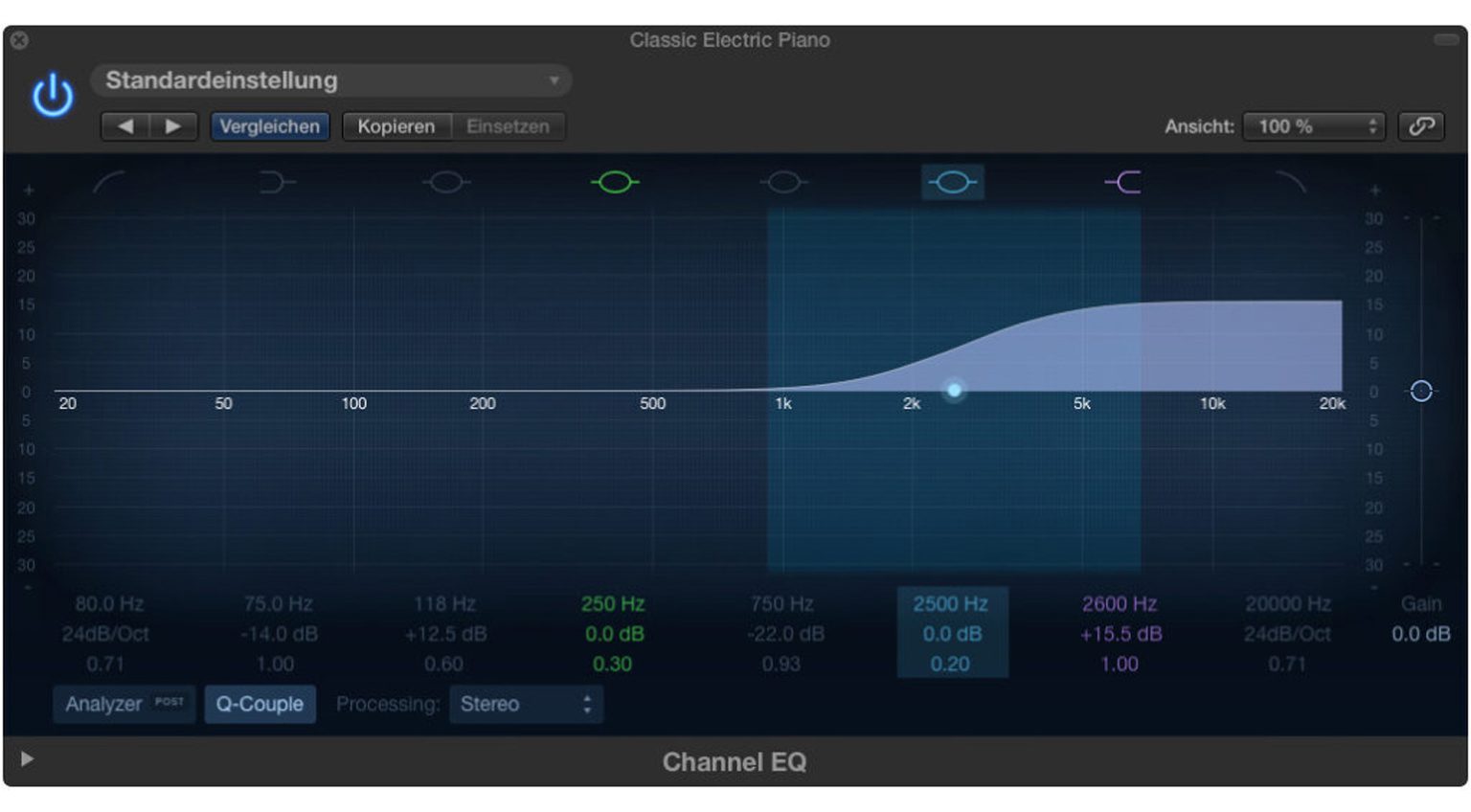Click the chain link icon near Ansicht
The width and height of the screenshot is (1471, 812).
[1424, 125]
